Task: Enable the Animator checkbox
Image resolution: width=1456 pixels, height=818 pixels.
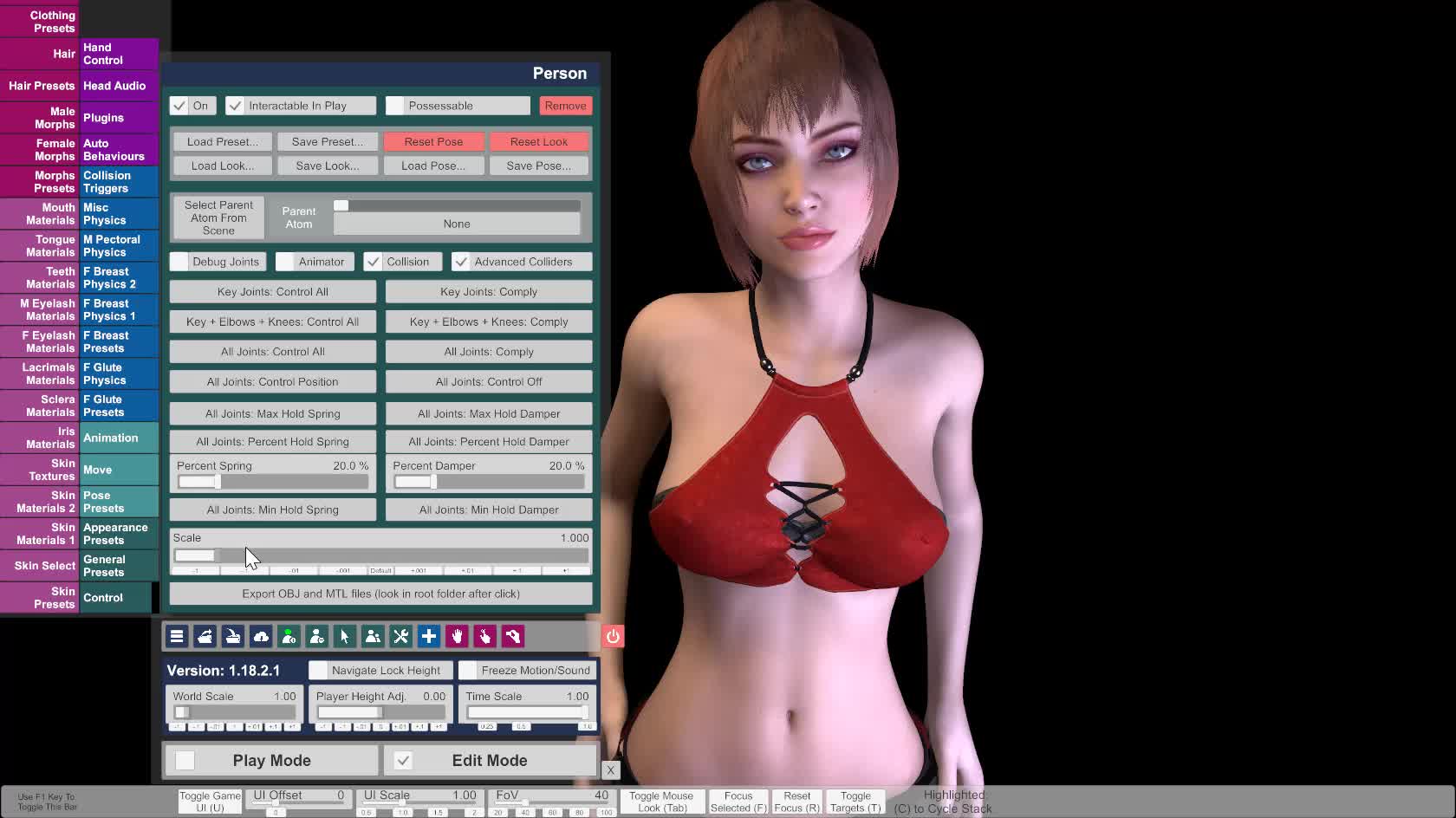Action: click(x=285, y=262)
